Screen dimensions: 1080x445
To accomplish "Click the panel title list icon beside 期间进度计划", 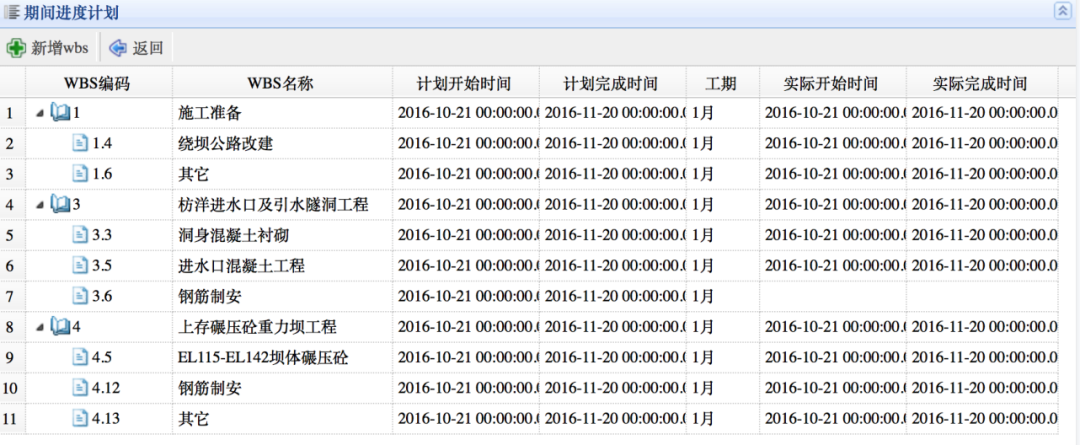I will click(12, 11).
